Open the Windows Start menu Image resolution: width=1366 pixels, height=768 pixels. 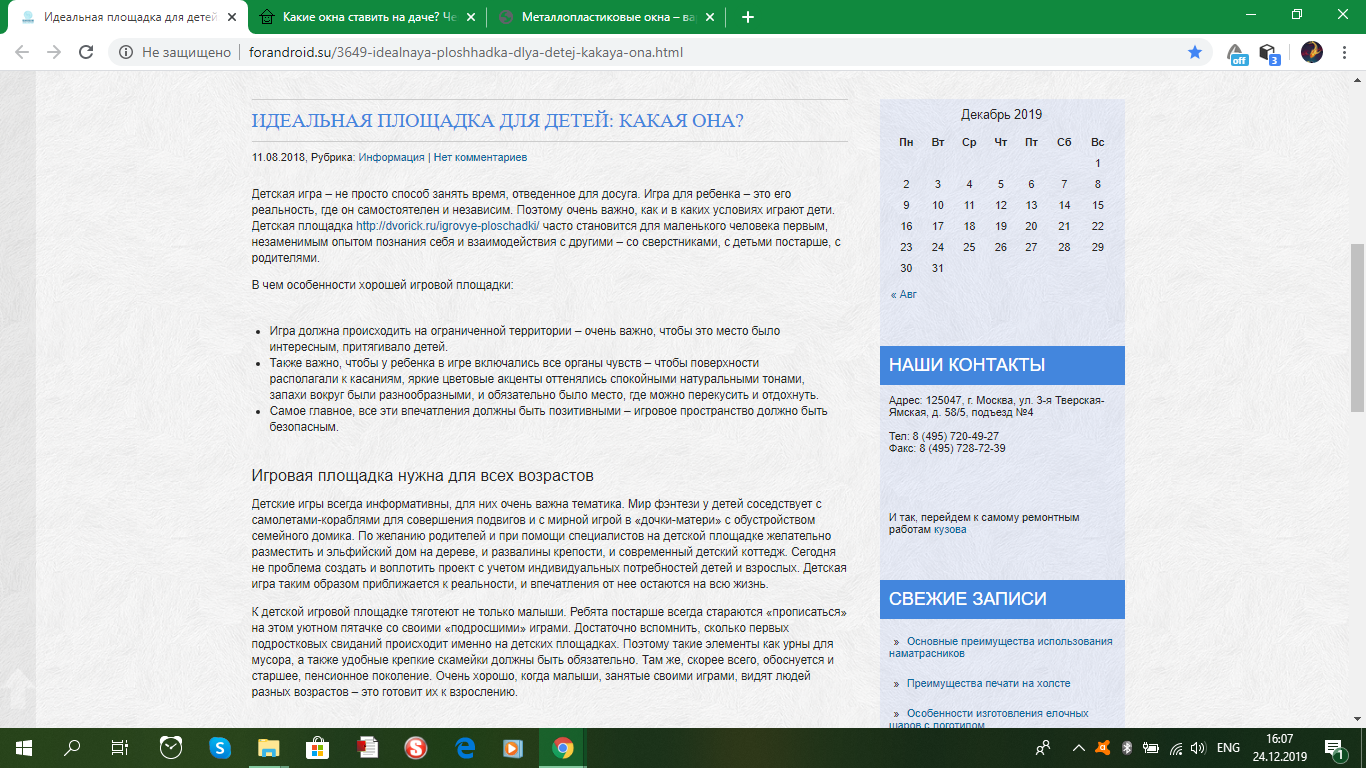click(23, 747)
